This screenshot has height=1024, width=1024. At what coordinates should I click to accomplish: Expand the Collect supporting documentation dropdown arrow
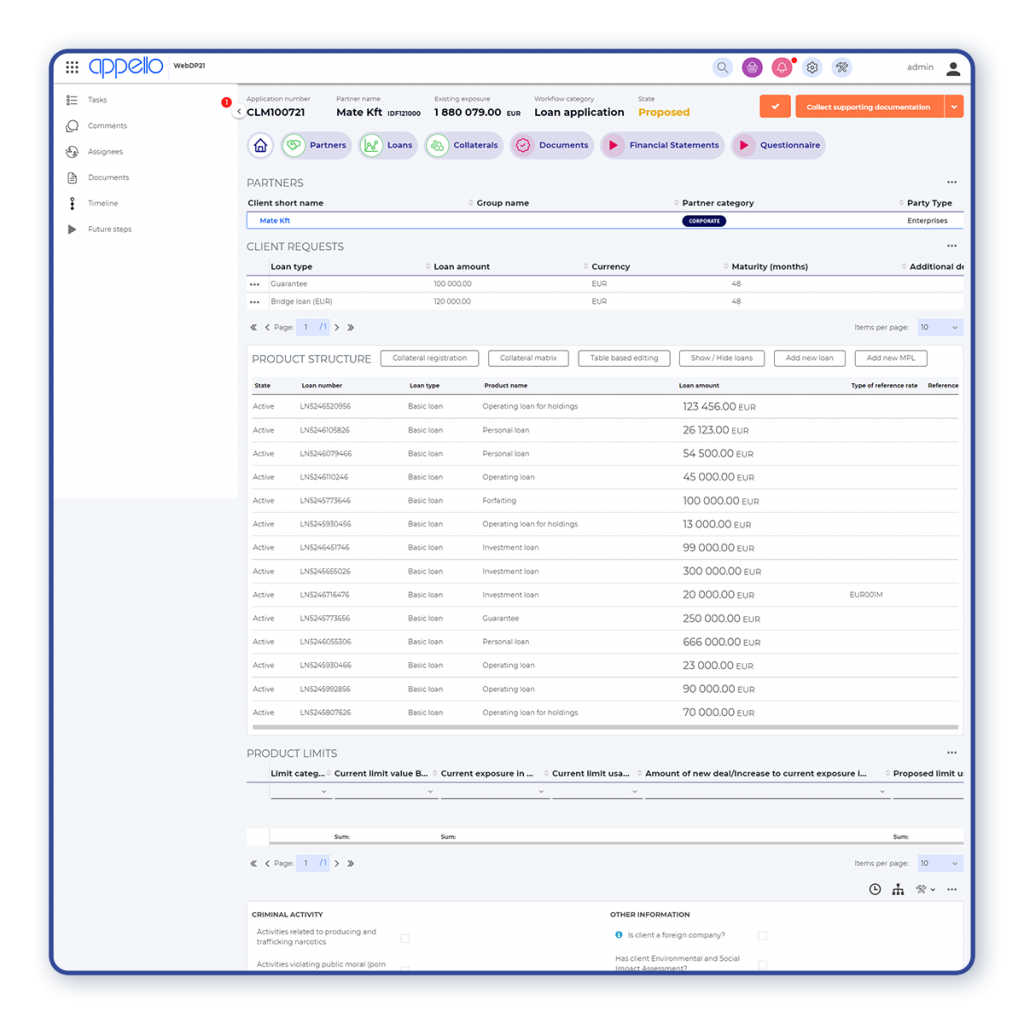coord(954,107)
